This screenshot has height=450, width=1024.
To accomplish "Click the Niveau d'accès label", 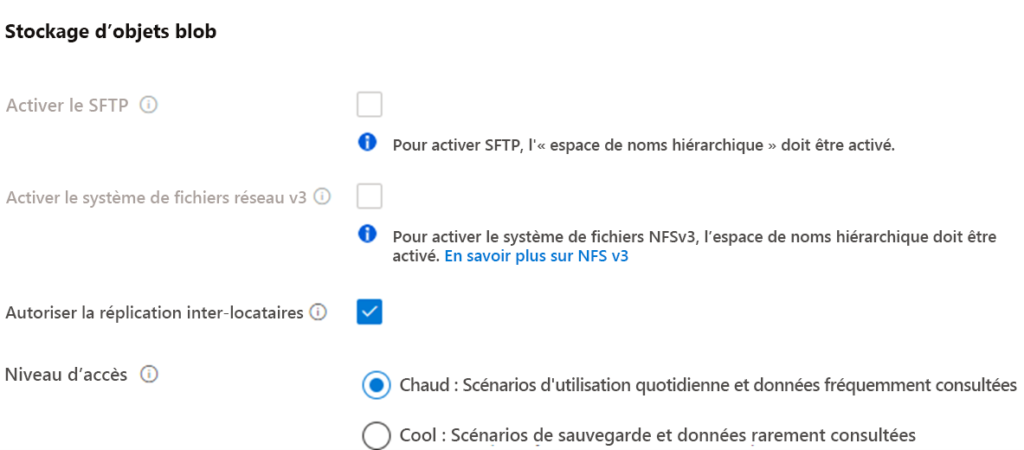I will tap(66, 375).
